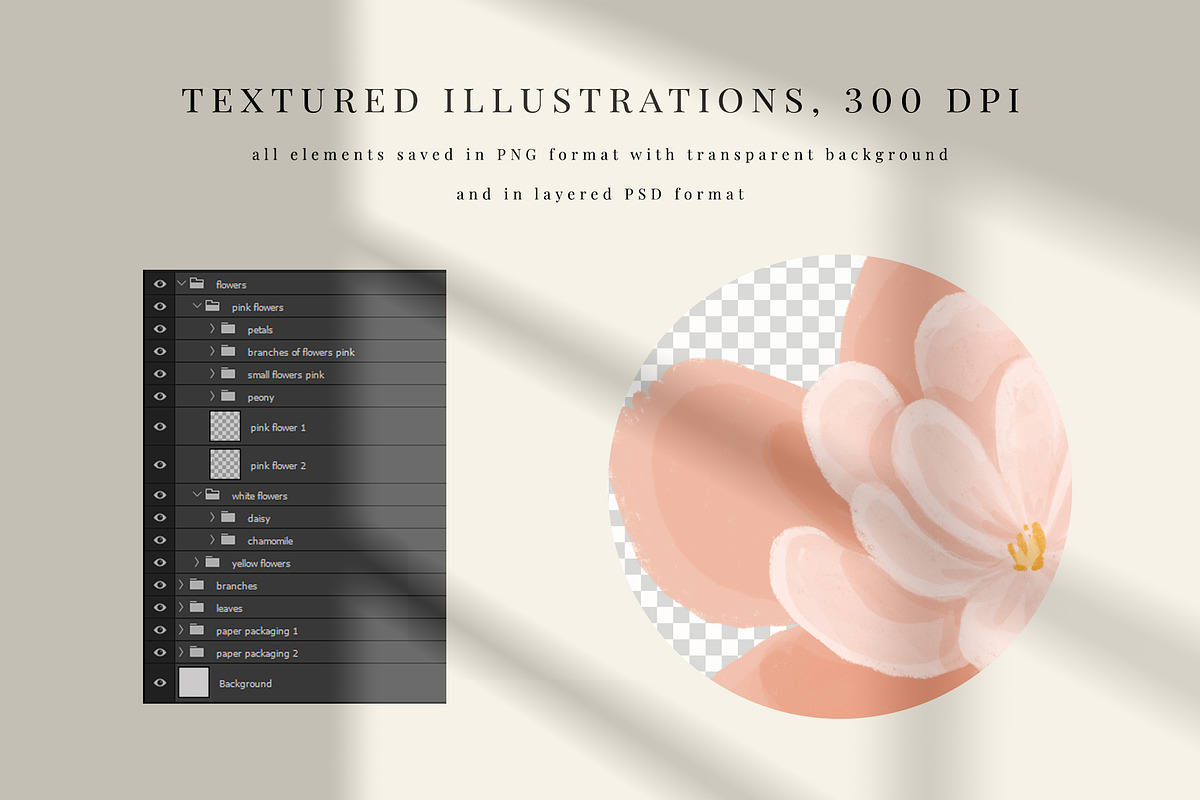
Task: Toggle visibility of the pink flower 1 layer
Action: point(159,427)
